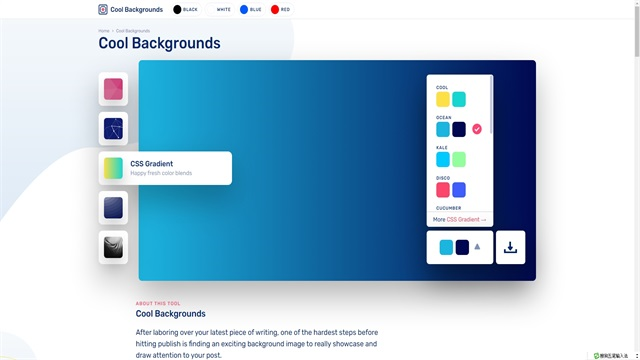Click the Kale palette label
This screenshot has height=360, width=640.
click(x=442, y=148)
